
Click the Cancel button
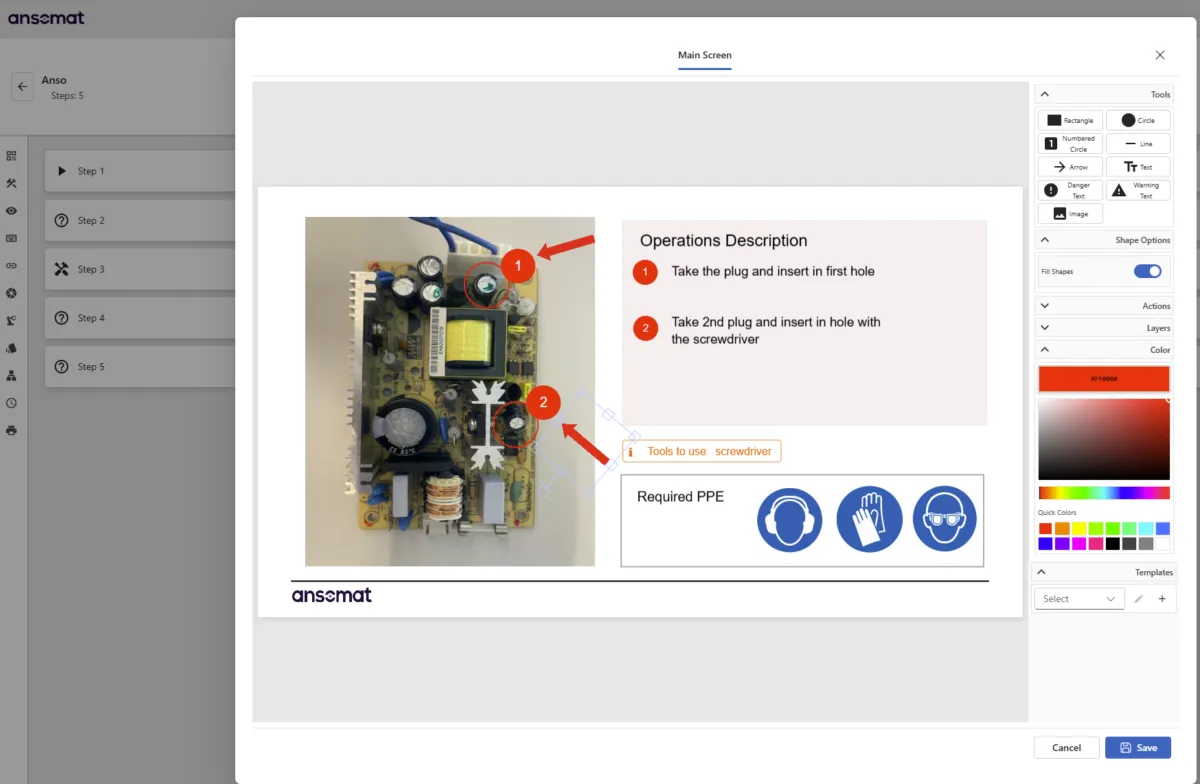(x=1067, y=748)
